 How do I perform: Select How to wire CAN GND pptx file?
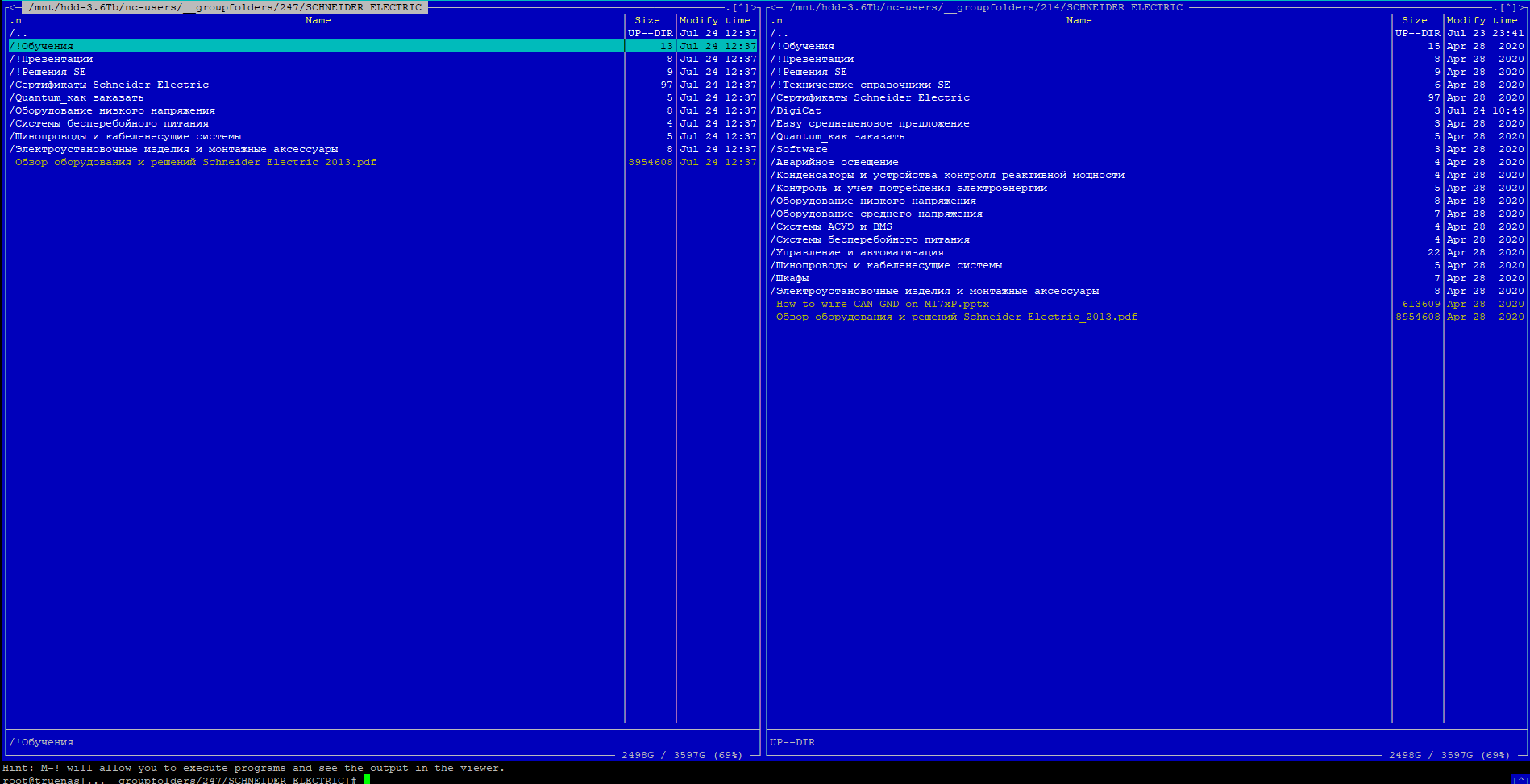(x=1147, y=304)
